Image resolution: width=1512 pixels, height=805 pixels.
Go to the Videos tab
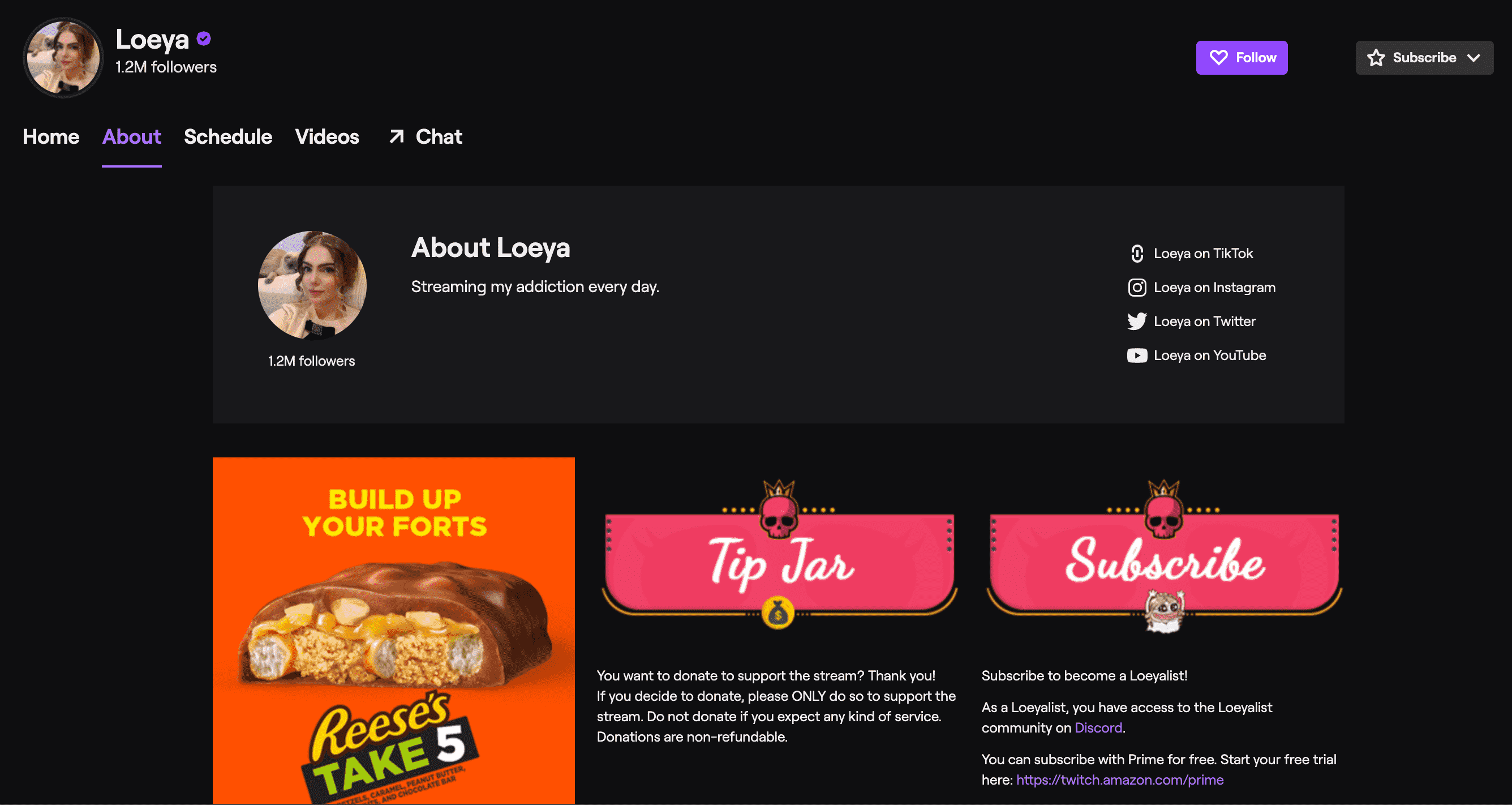pos(327,137)
